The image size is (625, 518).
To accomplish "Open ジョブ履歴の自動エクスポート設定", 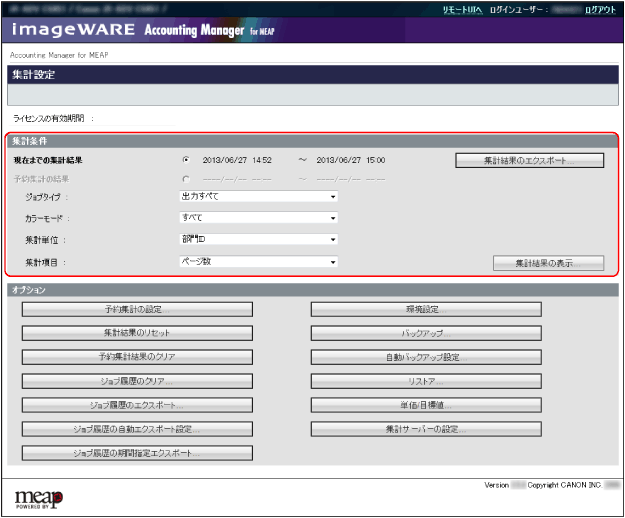I will coord(137,429).
